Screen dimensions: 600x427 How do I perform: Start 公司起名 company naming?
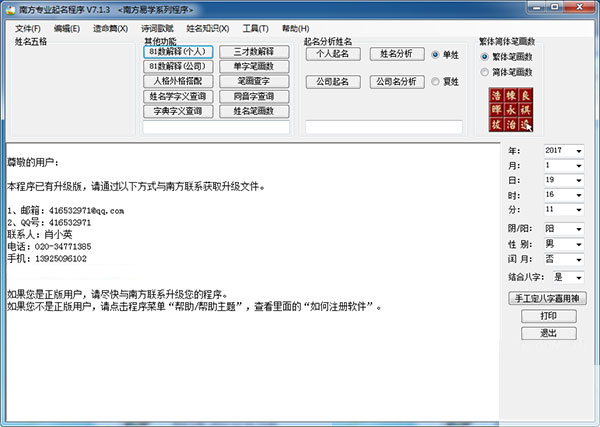coord(333,82)
